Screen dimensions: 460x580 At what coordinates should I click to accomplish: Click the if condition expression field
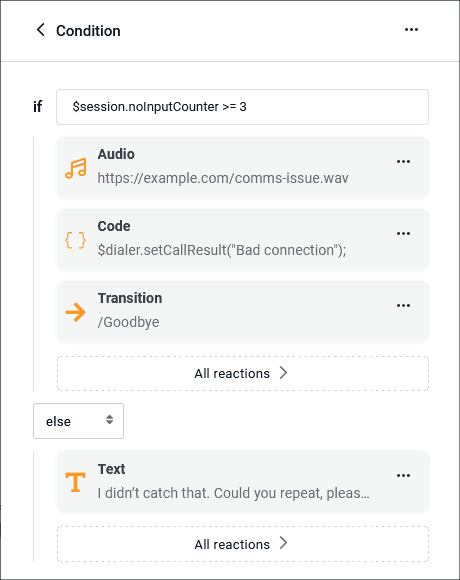pos(243,107)
